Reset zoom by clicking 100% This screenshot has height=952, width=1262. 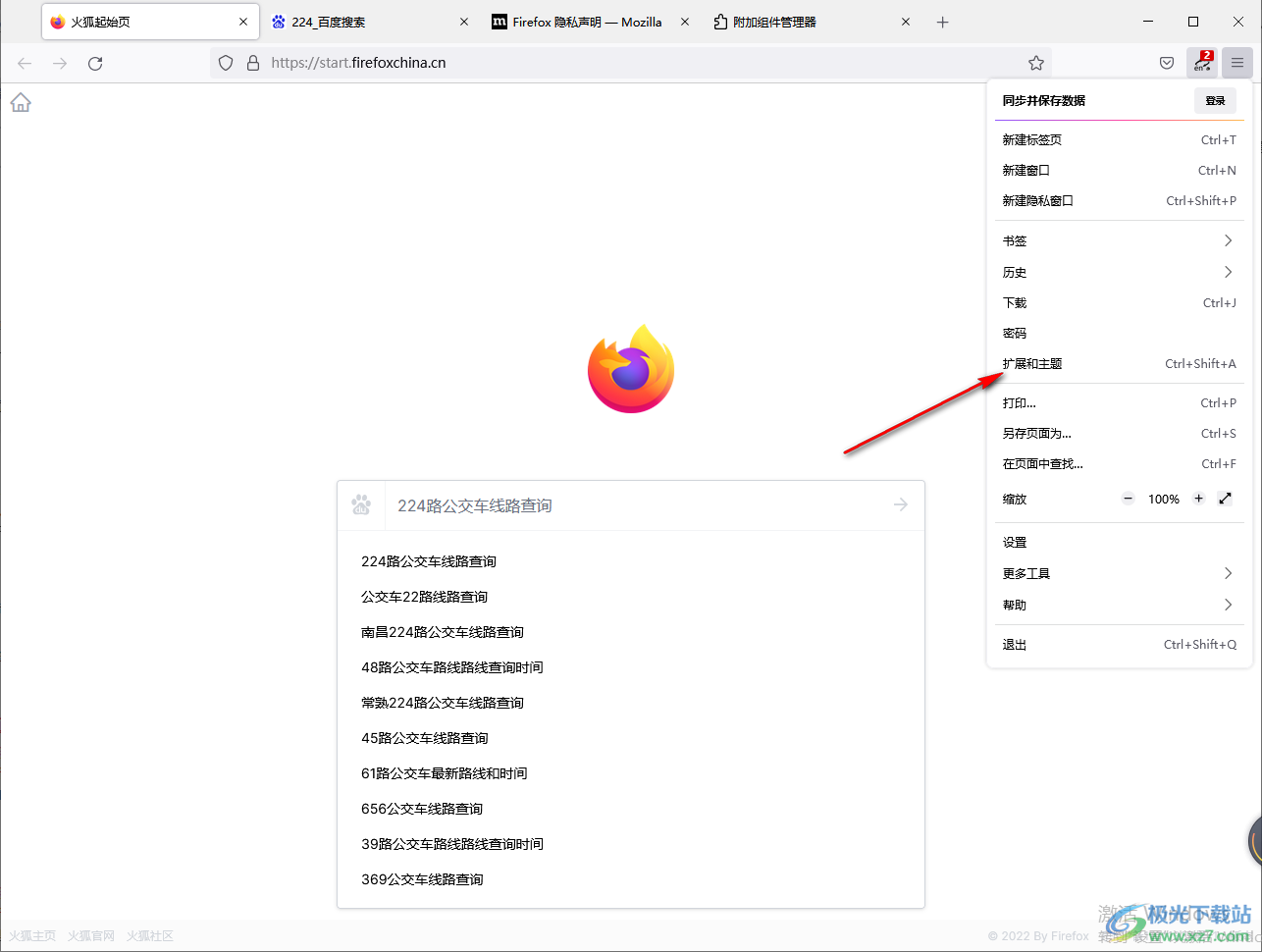(1164, 499)
